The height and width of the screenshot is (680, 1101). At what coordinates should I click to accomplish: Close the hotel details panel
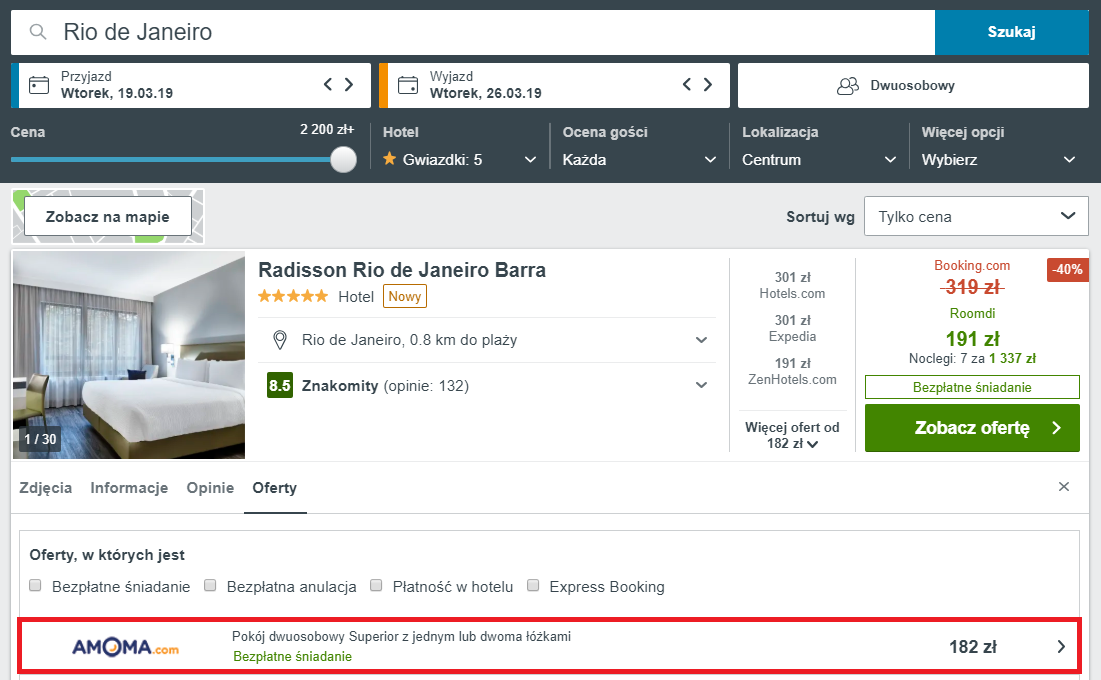pyautogui.click(x=1064, y=487)
